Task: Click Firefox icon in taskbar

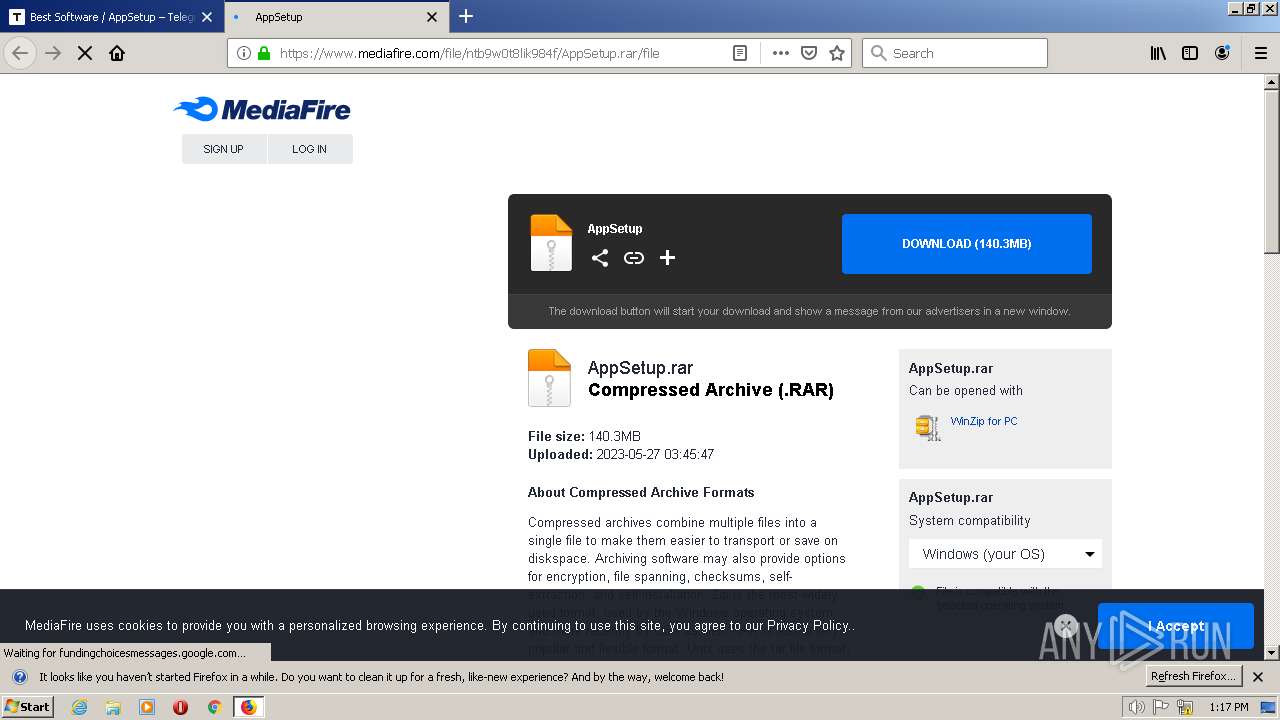Action: [248, 707]
